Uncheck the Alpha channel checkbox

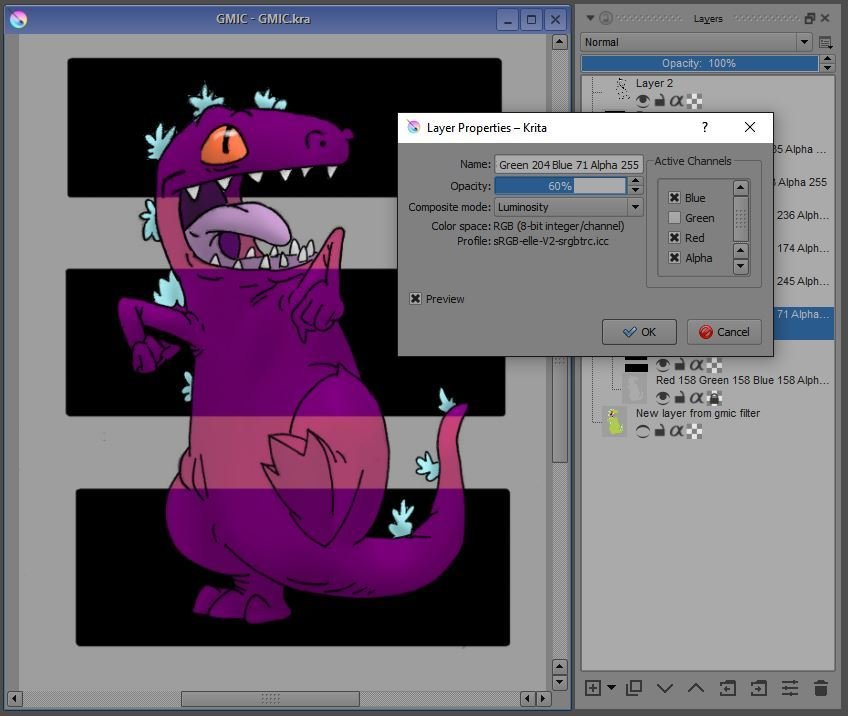pyautogui.click(x=674, y=257)
